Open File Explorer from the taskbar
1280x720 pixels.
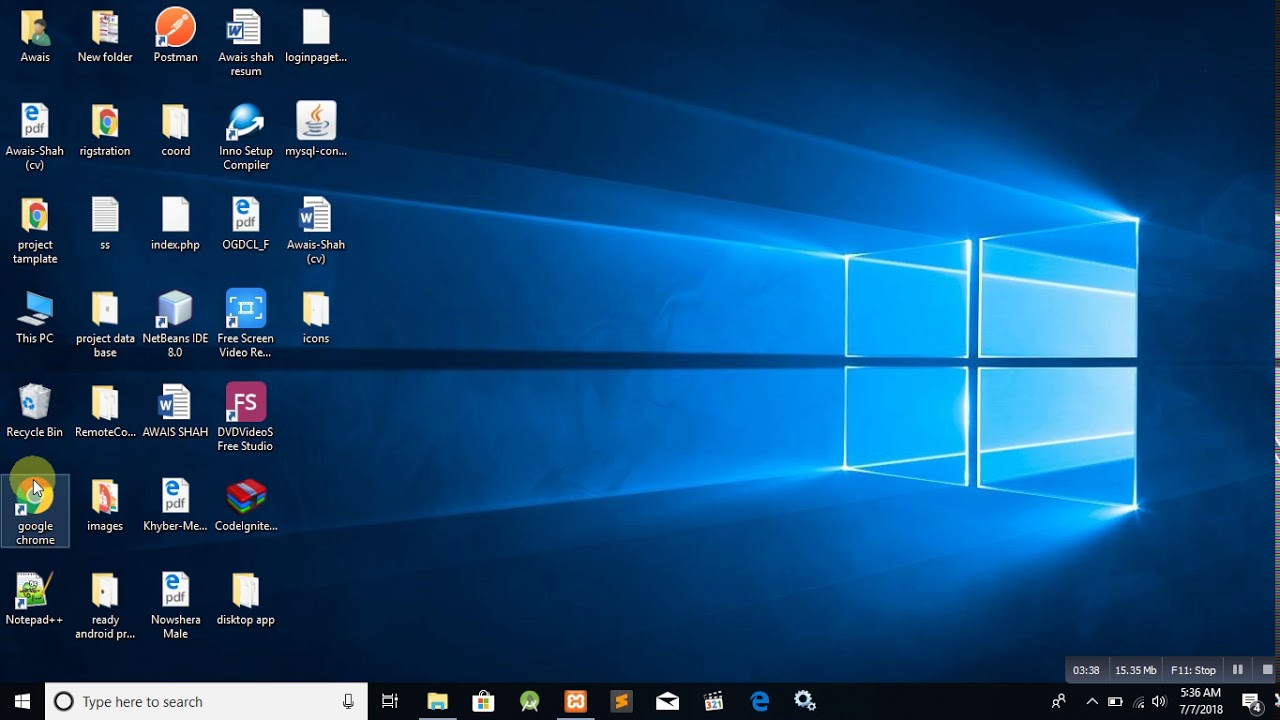pyautogui.click(x=437, y=701)
